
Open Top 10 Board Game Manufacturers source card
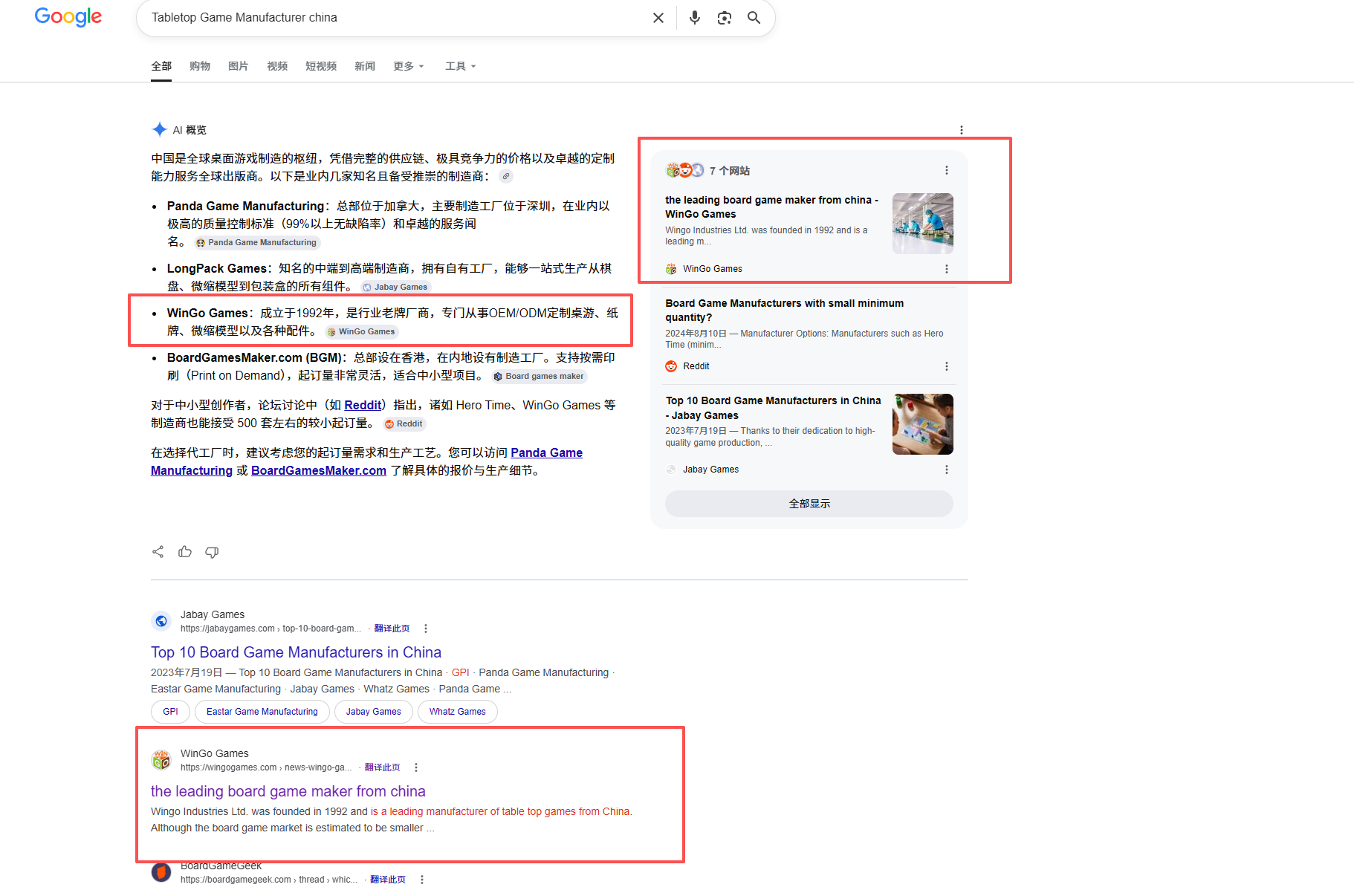tap(773, 408)
